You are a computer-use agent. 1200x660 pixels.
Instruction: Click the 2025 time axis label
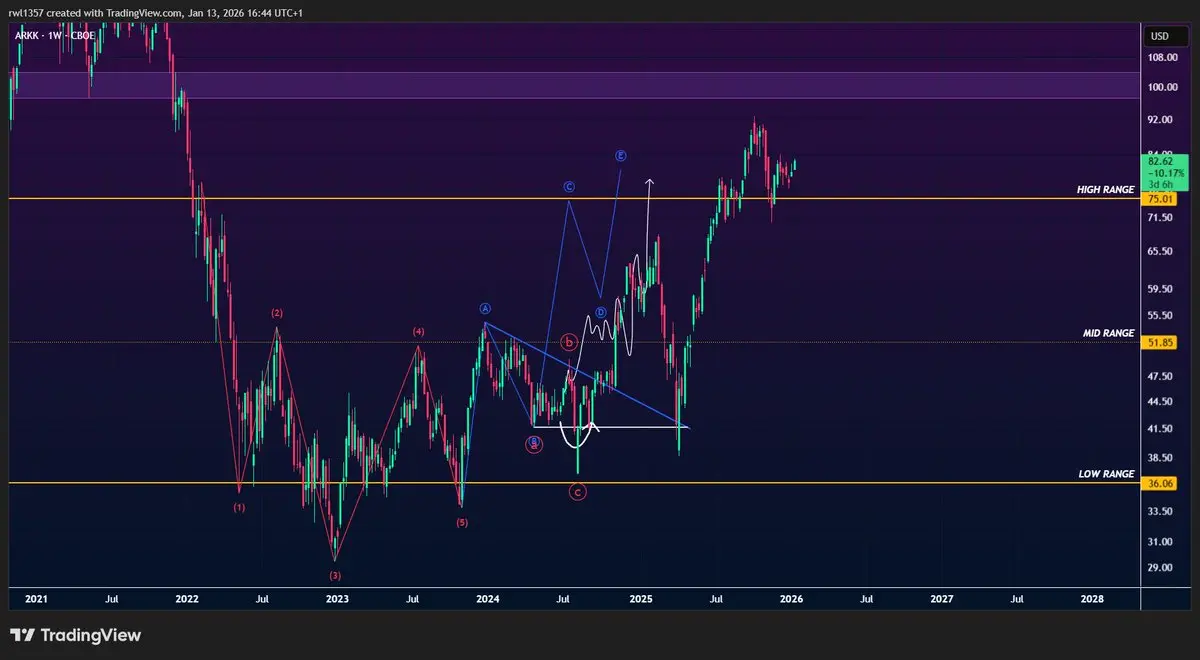(x=640, y=599)
